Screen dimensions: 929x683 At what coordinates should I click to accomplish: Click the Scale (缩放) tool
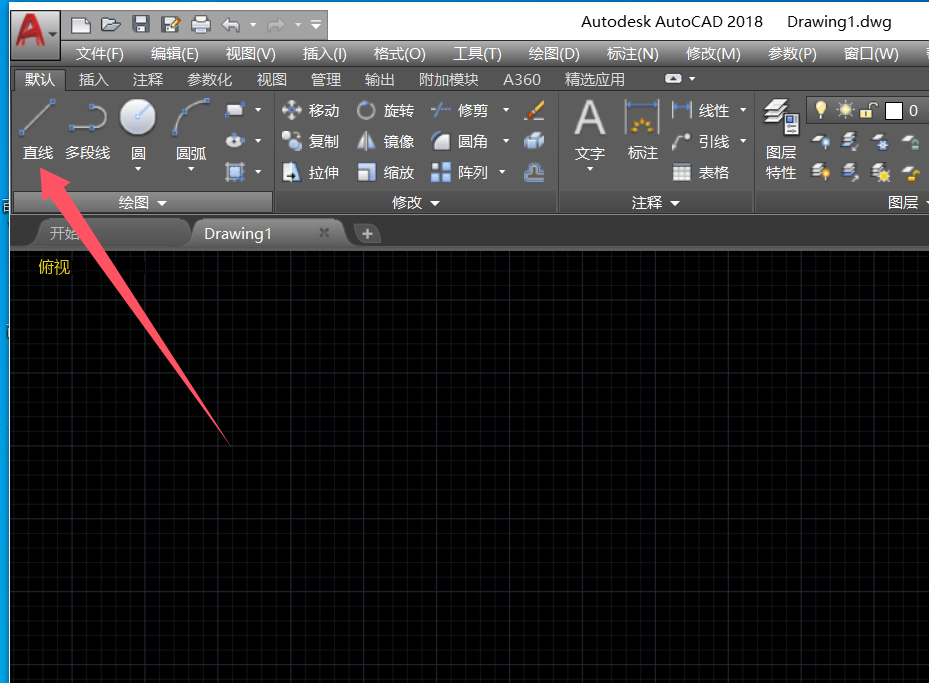[x=385, y=172]
